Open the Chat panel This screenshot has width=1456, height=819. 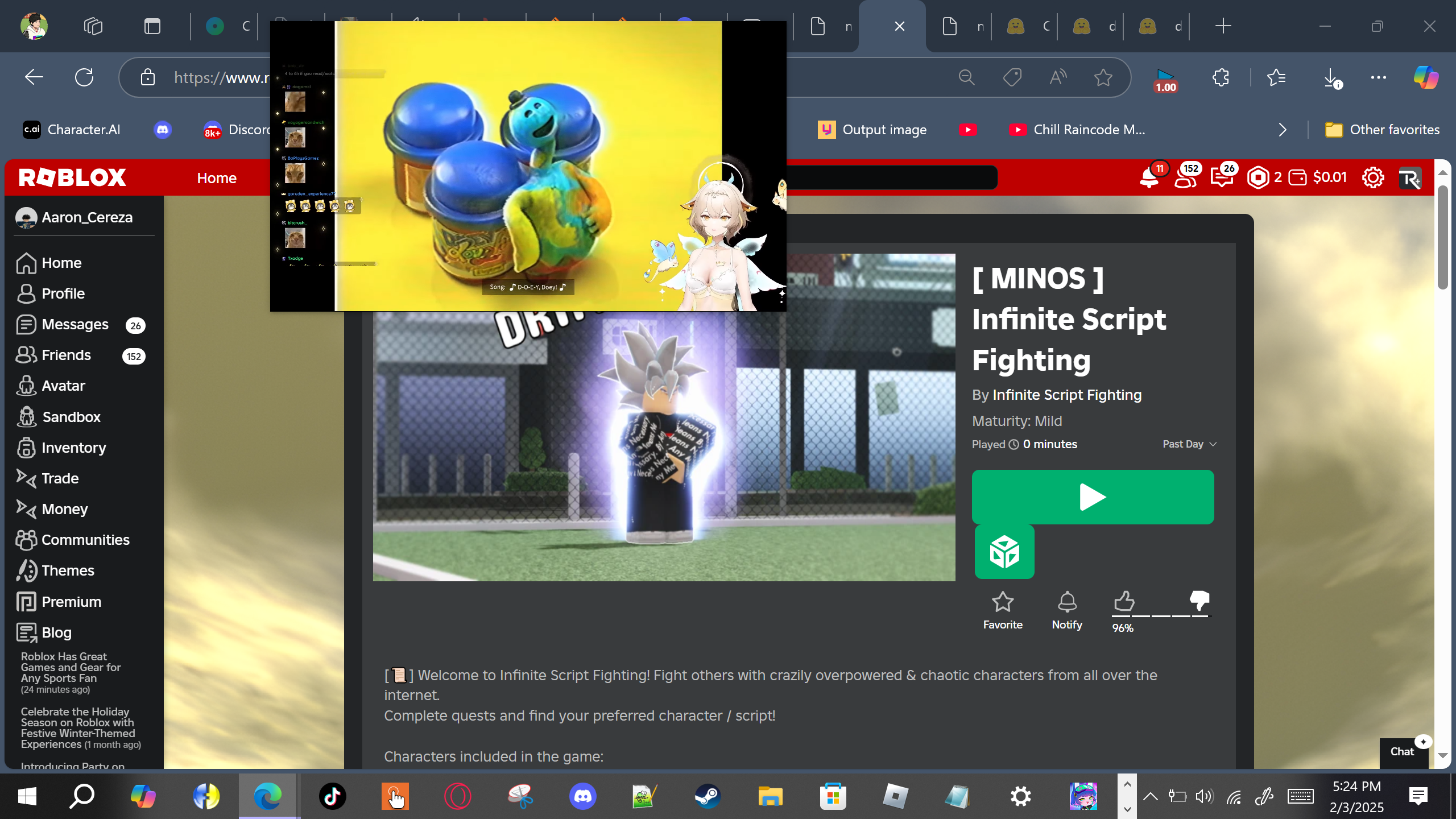pos(1403,751)
